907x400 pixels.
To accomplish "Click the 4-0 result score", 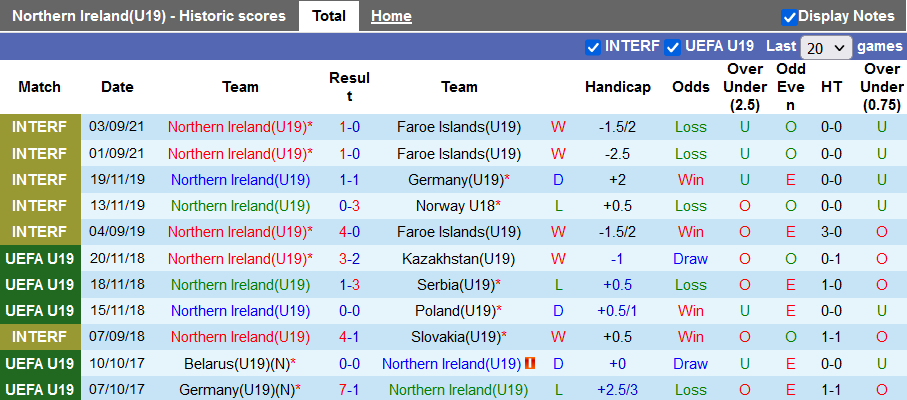I will point(349,232).
